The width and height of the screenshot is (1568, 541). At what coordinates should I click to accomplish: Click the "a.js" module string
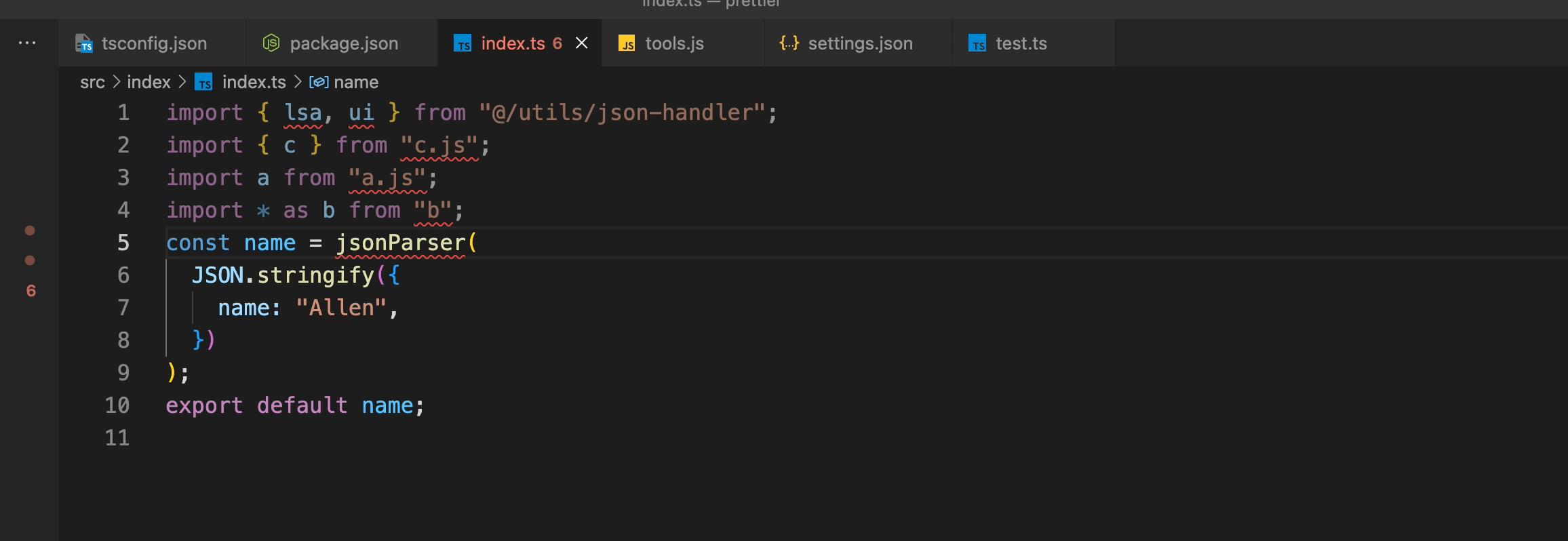tap(387, 178)
